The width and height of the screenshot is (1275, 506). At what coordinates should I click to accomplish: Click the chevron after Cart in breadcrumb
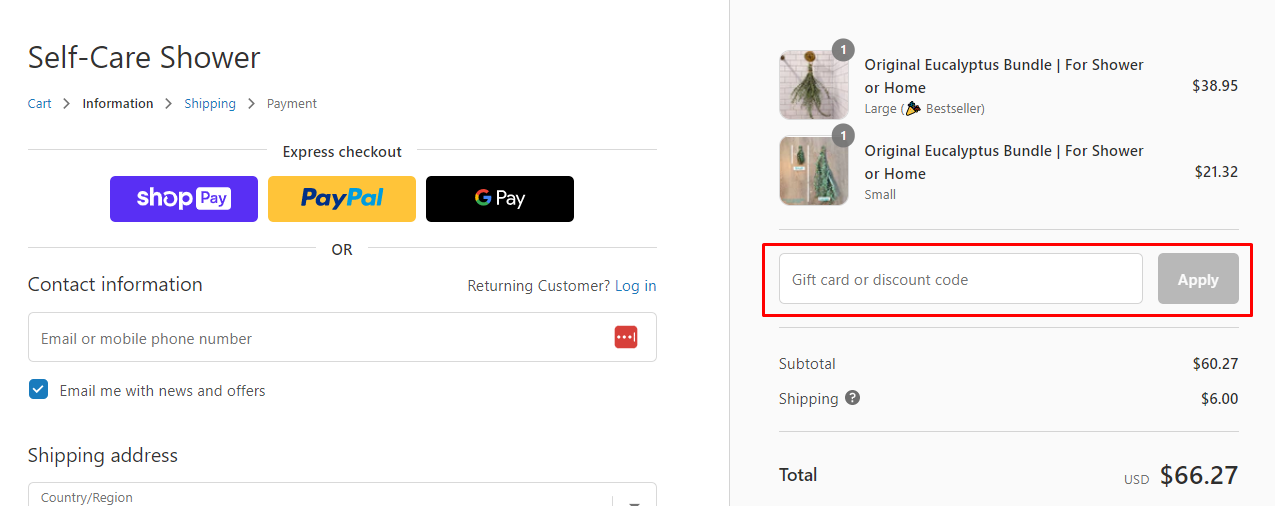(x=67, y=104)
